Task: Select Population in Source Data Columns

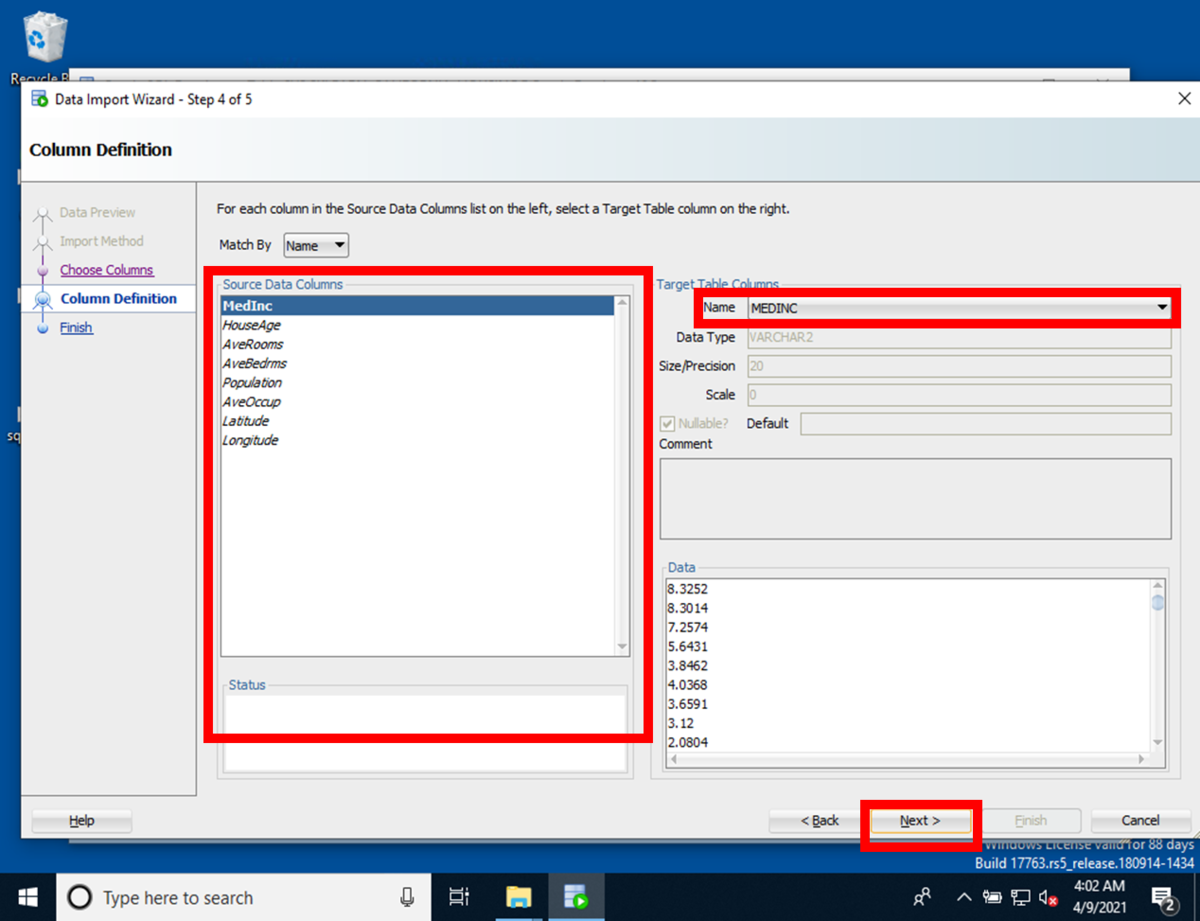Action: tap(417, 382)
